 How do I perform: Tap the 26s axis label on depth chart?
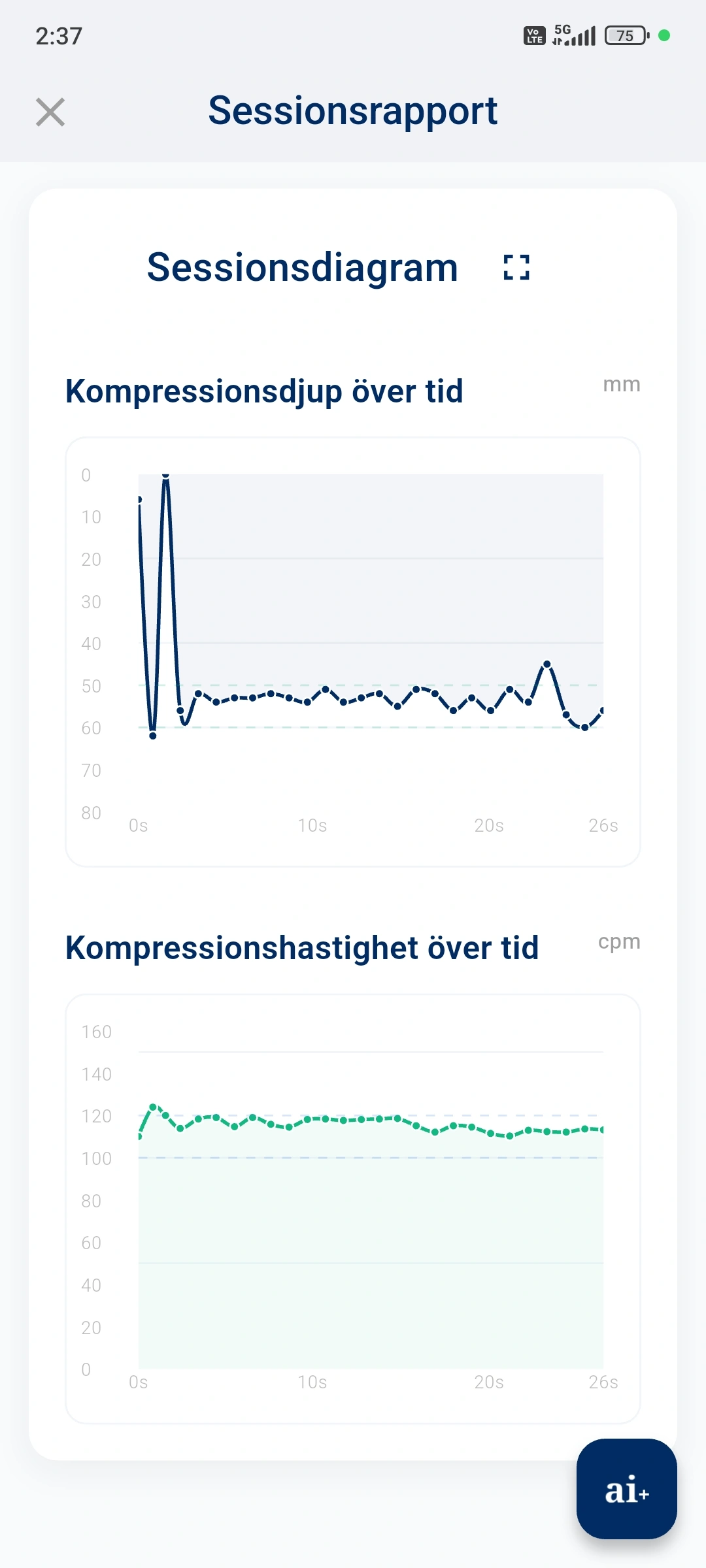tap(604, 825)
